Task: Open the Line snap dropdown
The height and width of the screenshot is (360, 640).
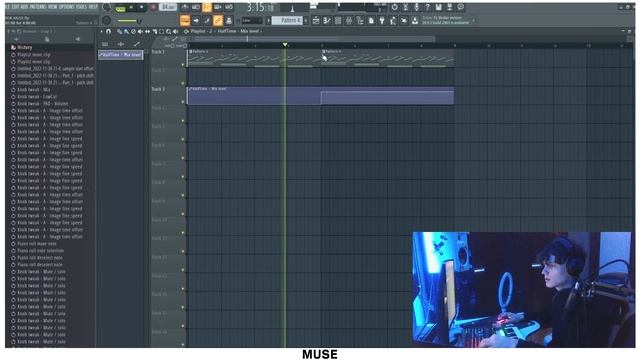Action: click(251, 20)
